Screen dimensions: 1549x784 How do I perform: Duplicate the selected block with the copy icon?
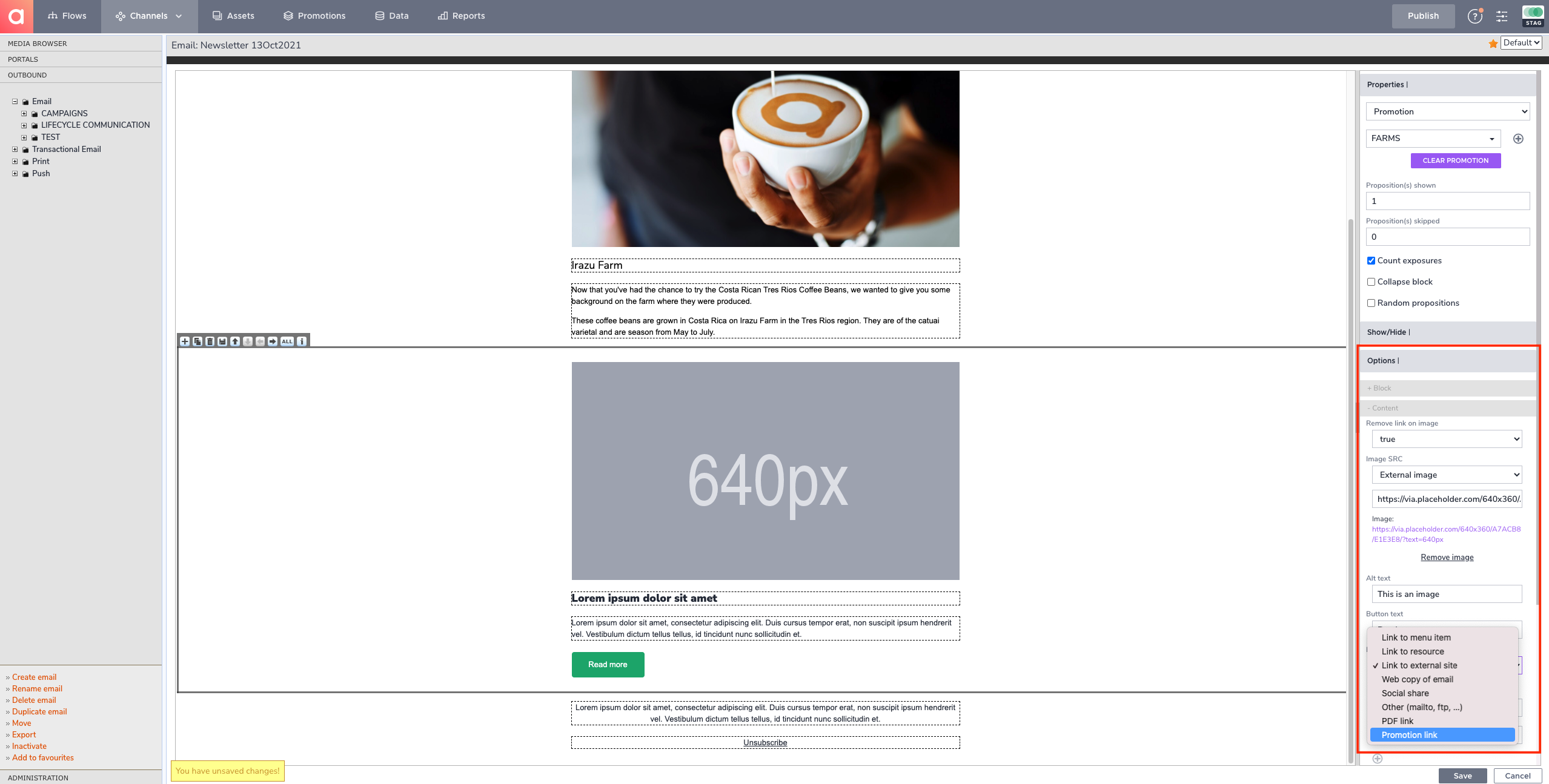pyautogui.click(x=197, y=341)
